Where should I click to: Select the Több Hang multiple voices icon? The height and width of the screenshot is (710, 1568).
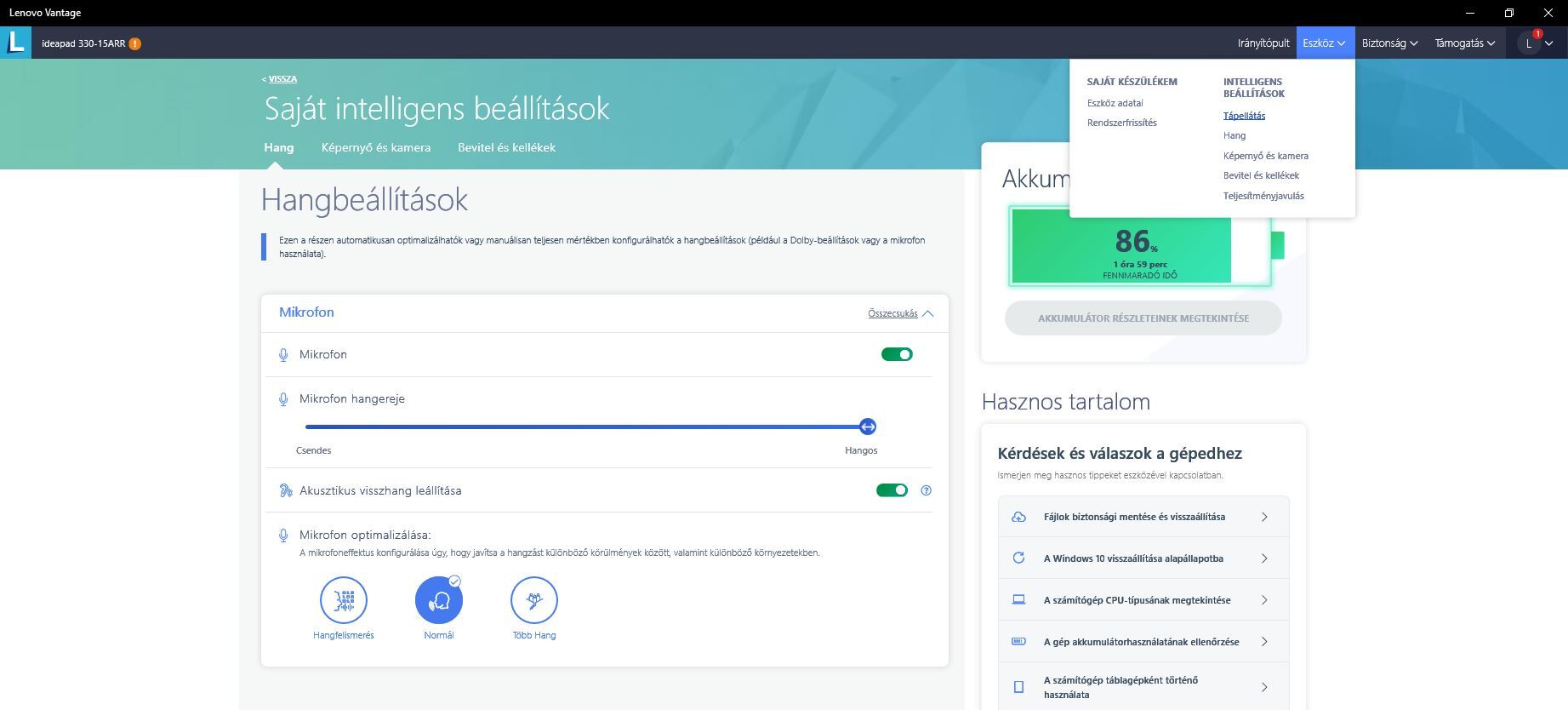pyautogui.click(x=534, y=600)
